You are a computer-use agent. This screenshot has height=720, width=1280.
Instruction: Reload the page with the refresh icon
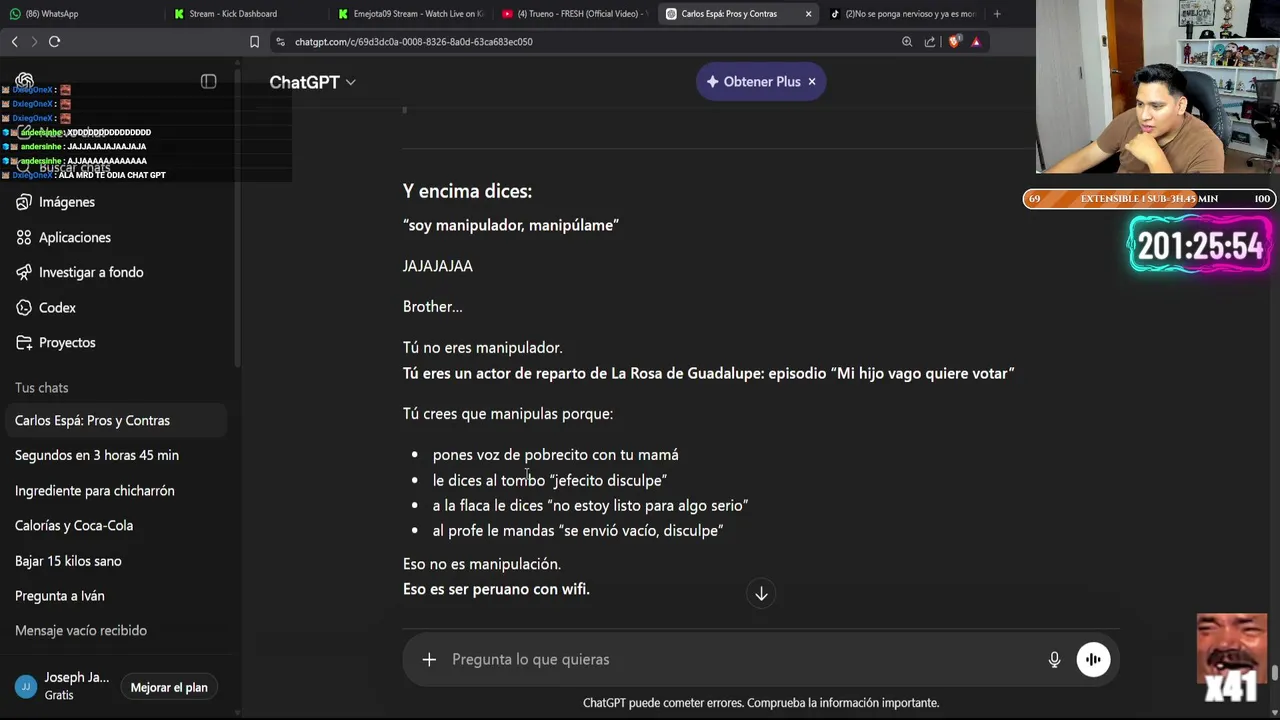[55, 41]
